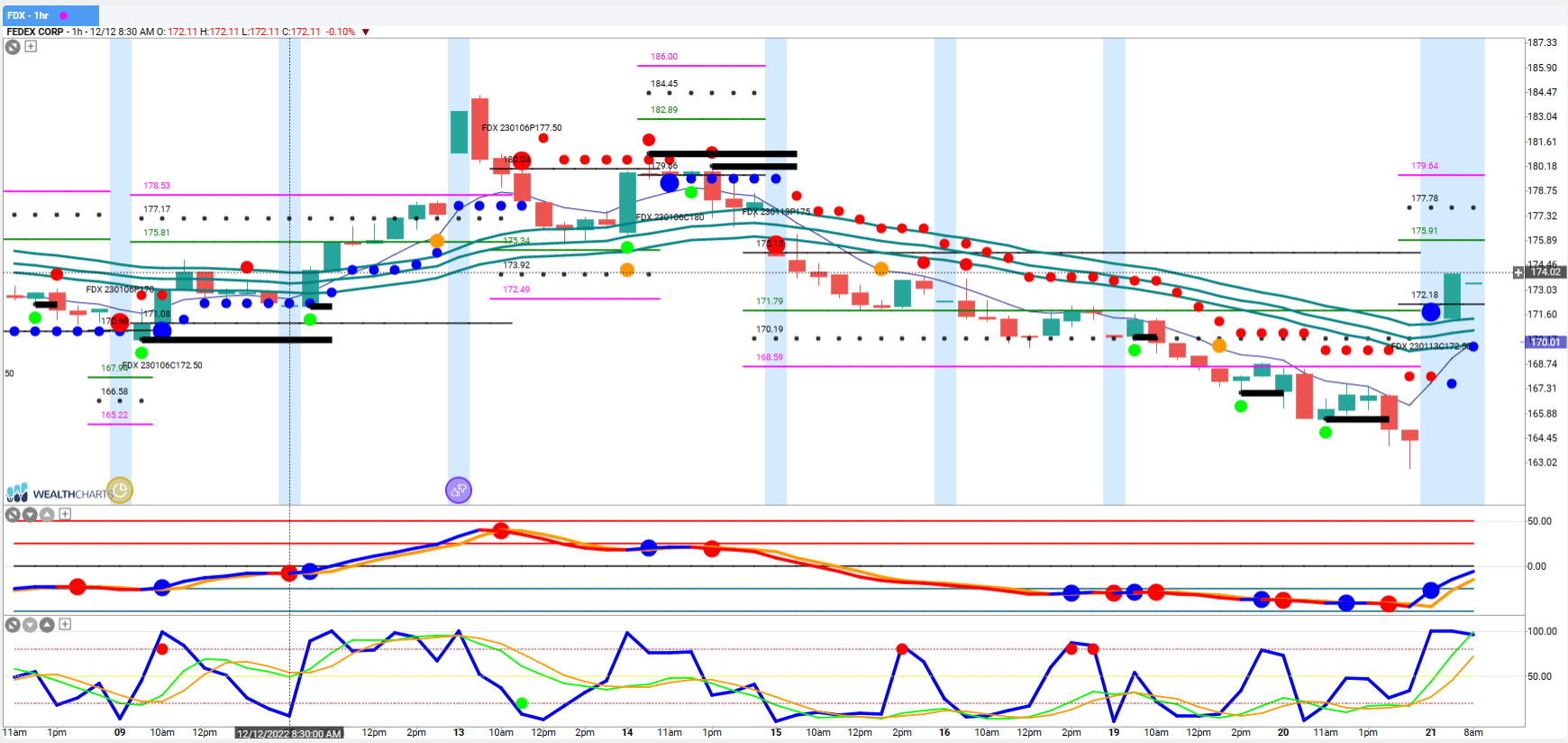The height and width of the screenshot is (743, 1568).
Task: Move the middle oscillator panel down
Action: pyautogui.click(x=30, y=515)
